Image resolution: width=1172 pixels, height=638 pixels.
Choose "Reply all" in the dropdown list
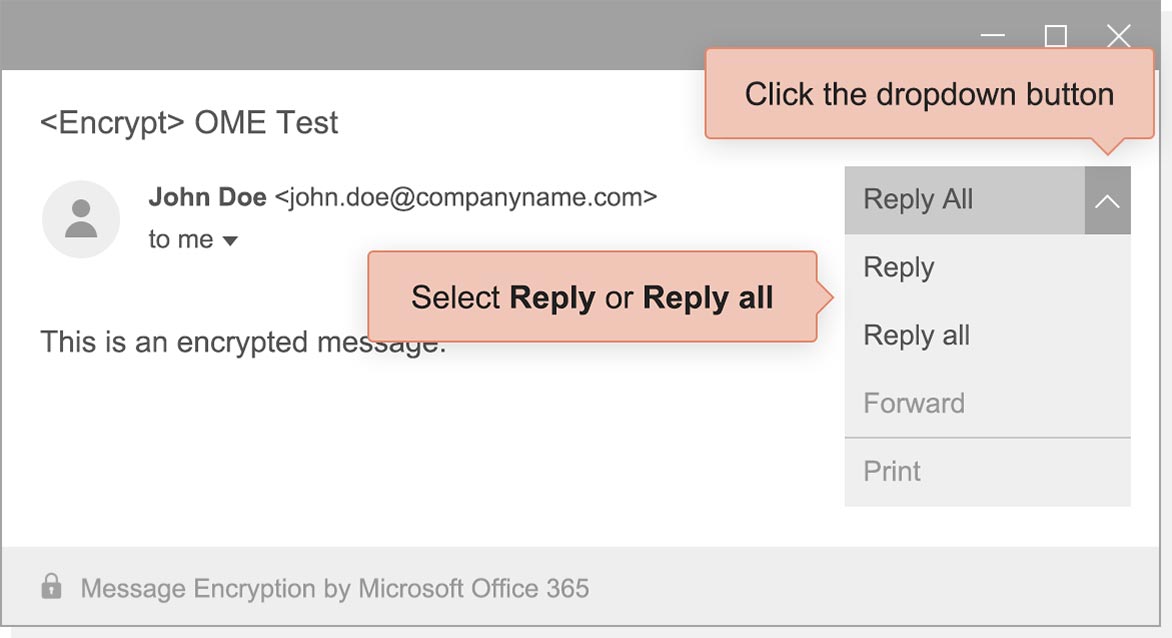click(916, 336)
